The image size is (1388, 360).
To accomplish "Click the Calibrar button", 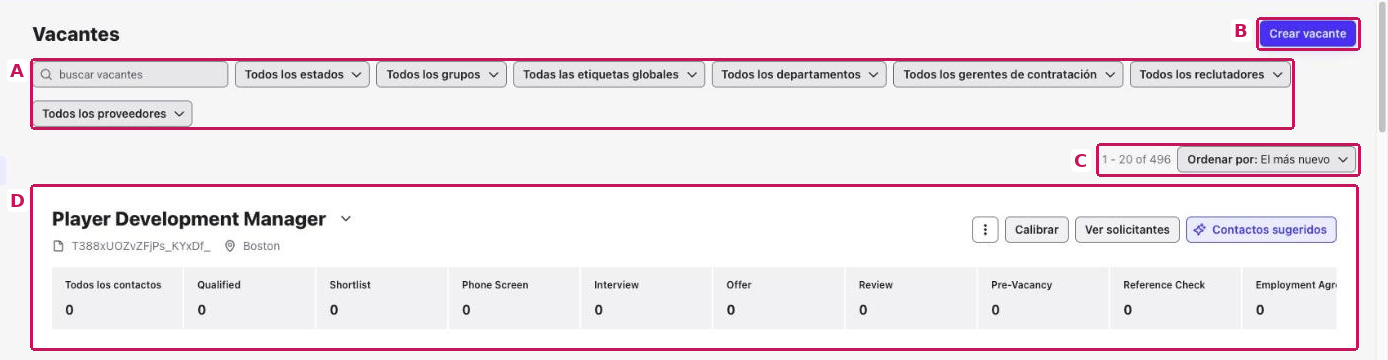I will tap(1037, 230).
